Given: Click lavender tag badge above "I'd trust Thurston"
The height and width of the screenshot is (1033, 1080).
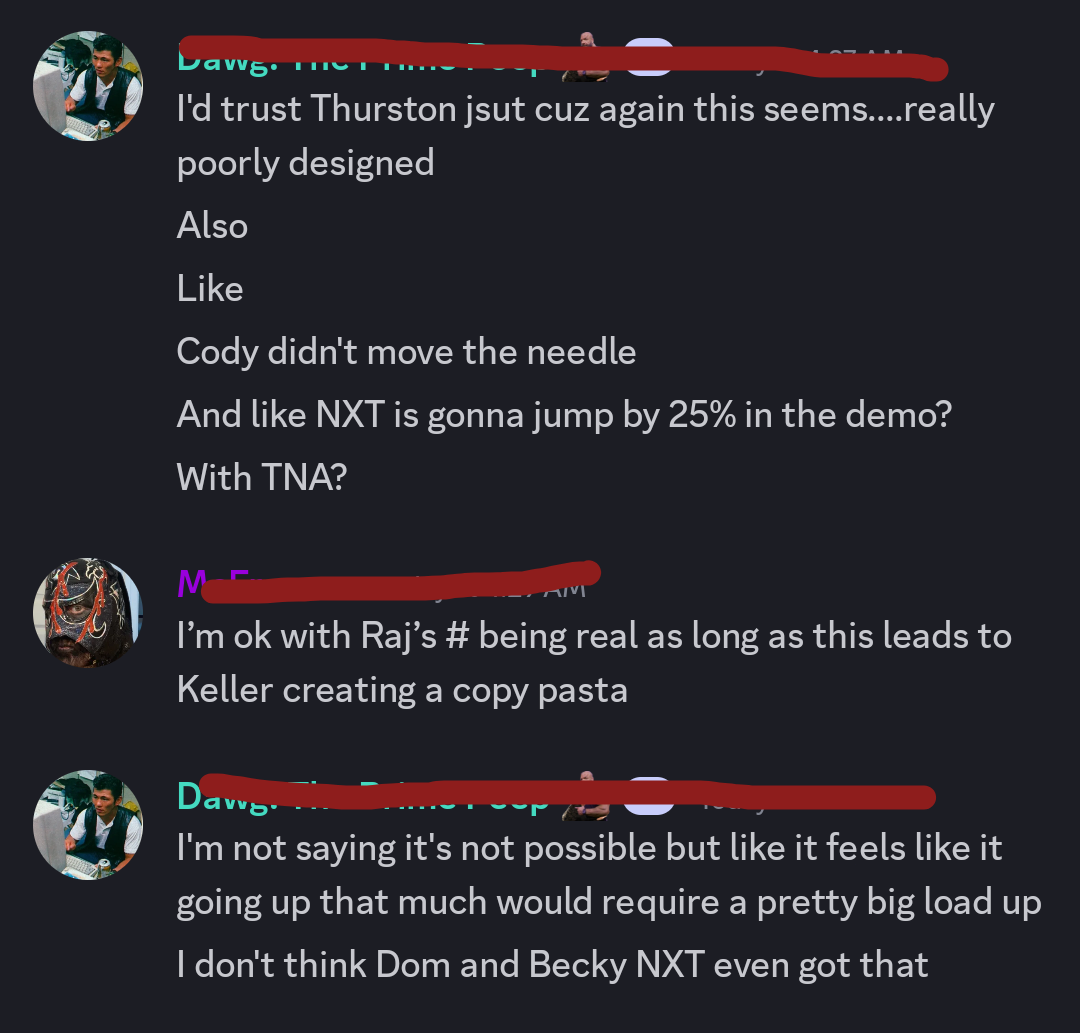Looking at the screenshot, I should (x=649, y=57).
